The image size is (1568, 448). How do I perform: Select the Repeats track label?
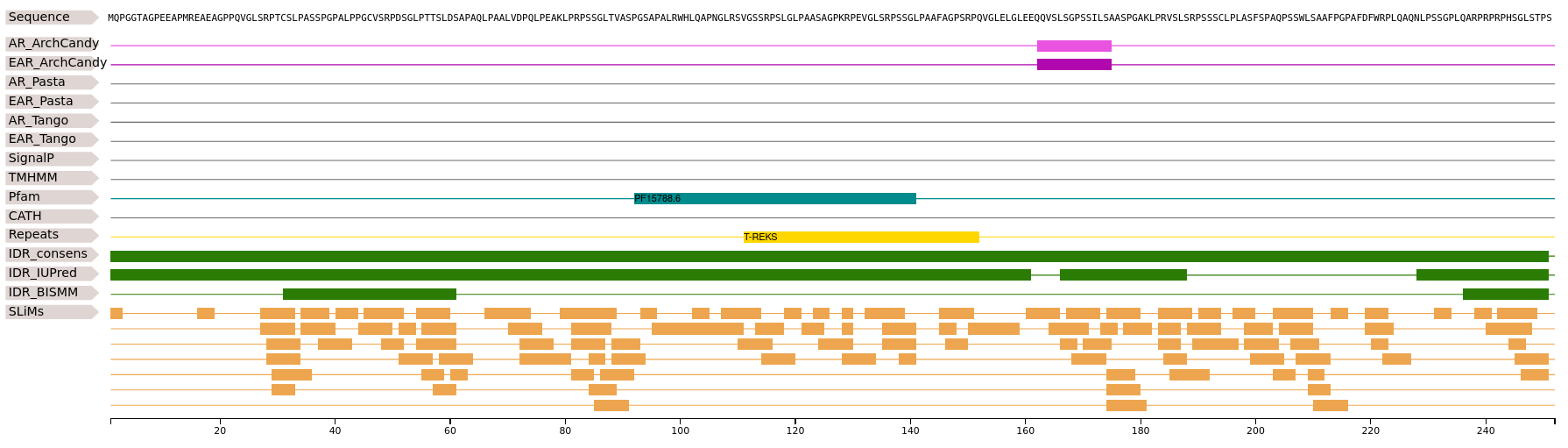[51, 235]
